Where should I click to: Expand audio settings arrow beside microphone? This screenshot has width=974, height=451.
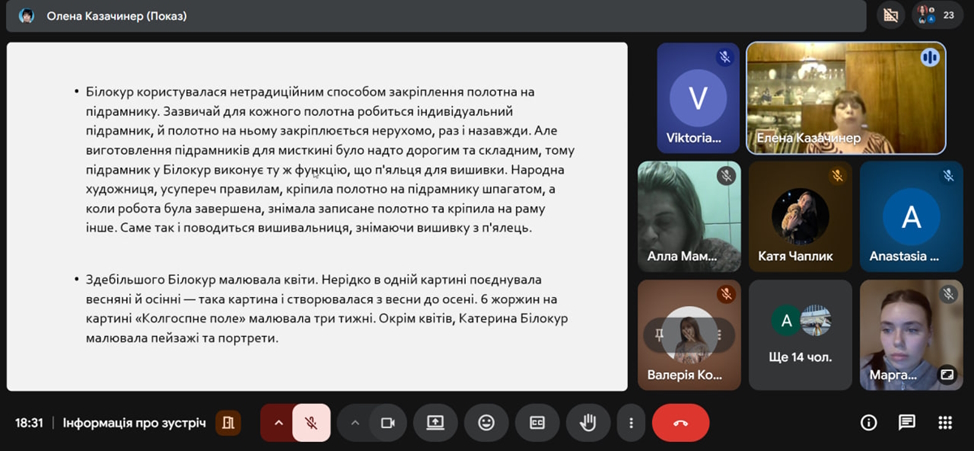point(278,423)
